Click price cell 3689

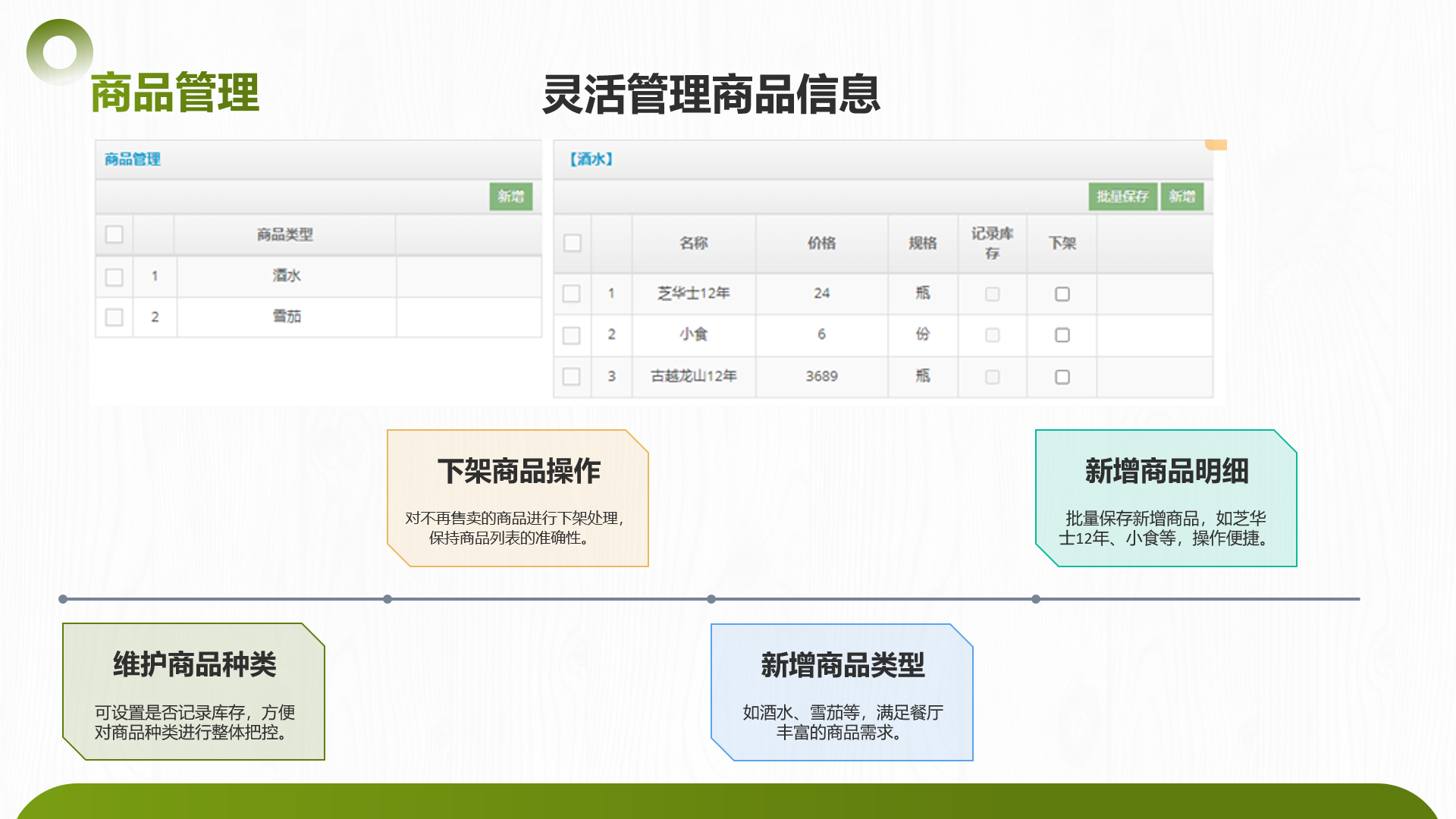click(821, 376)
